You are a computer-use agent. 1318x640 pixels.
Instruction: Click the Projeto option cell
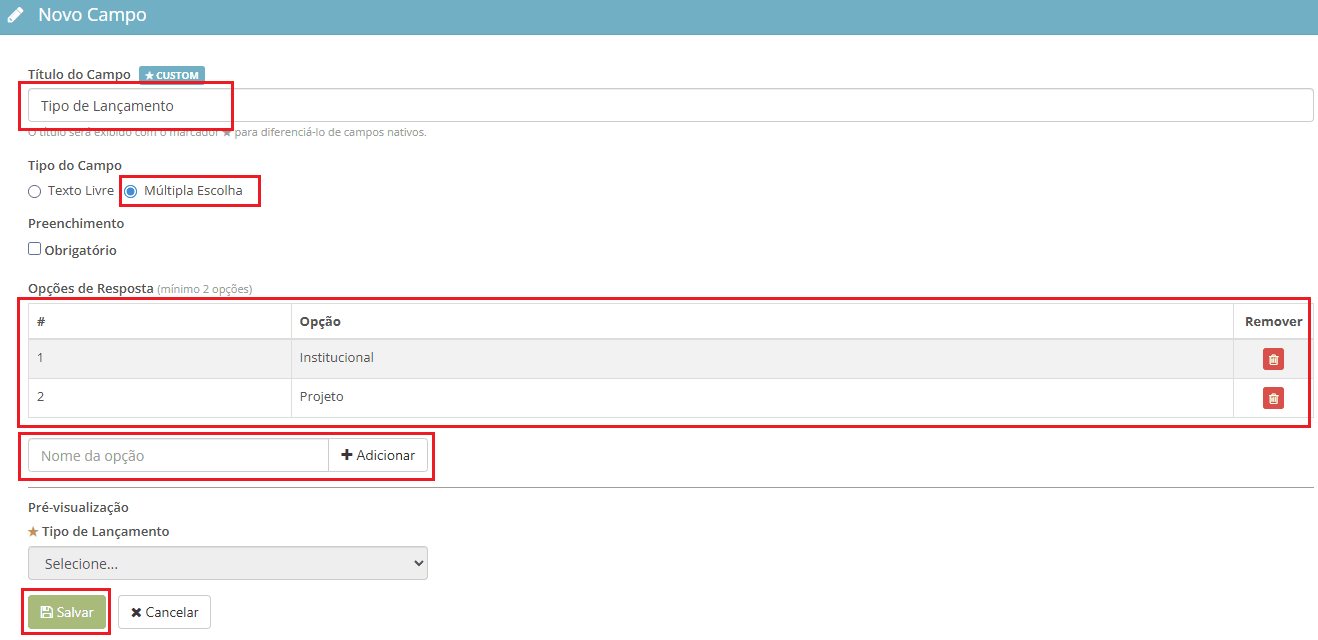[762, 397]
